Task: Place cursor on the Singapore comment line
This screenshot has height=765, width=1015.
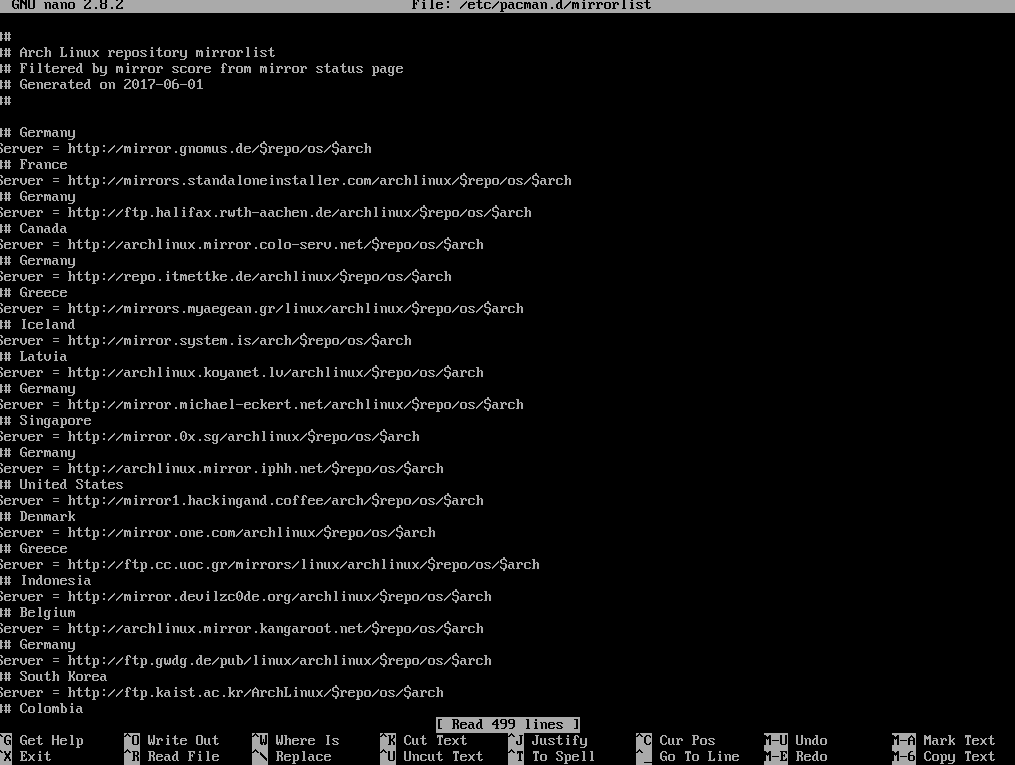Action: (46, 421)
